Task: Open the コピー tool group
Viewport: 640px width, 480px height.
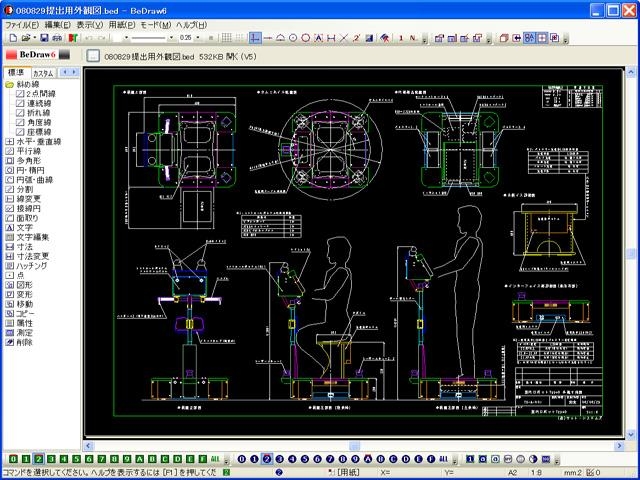Action: [20, 314]
